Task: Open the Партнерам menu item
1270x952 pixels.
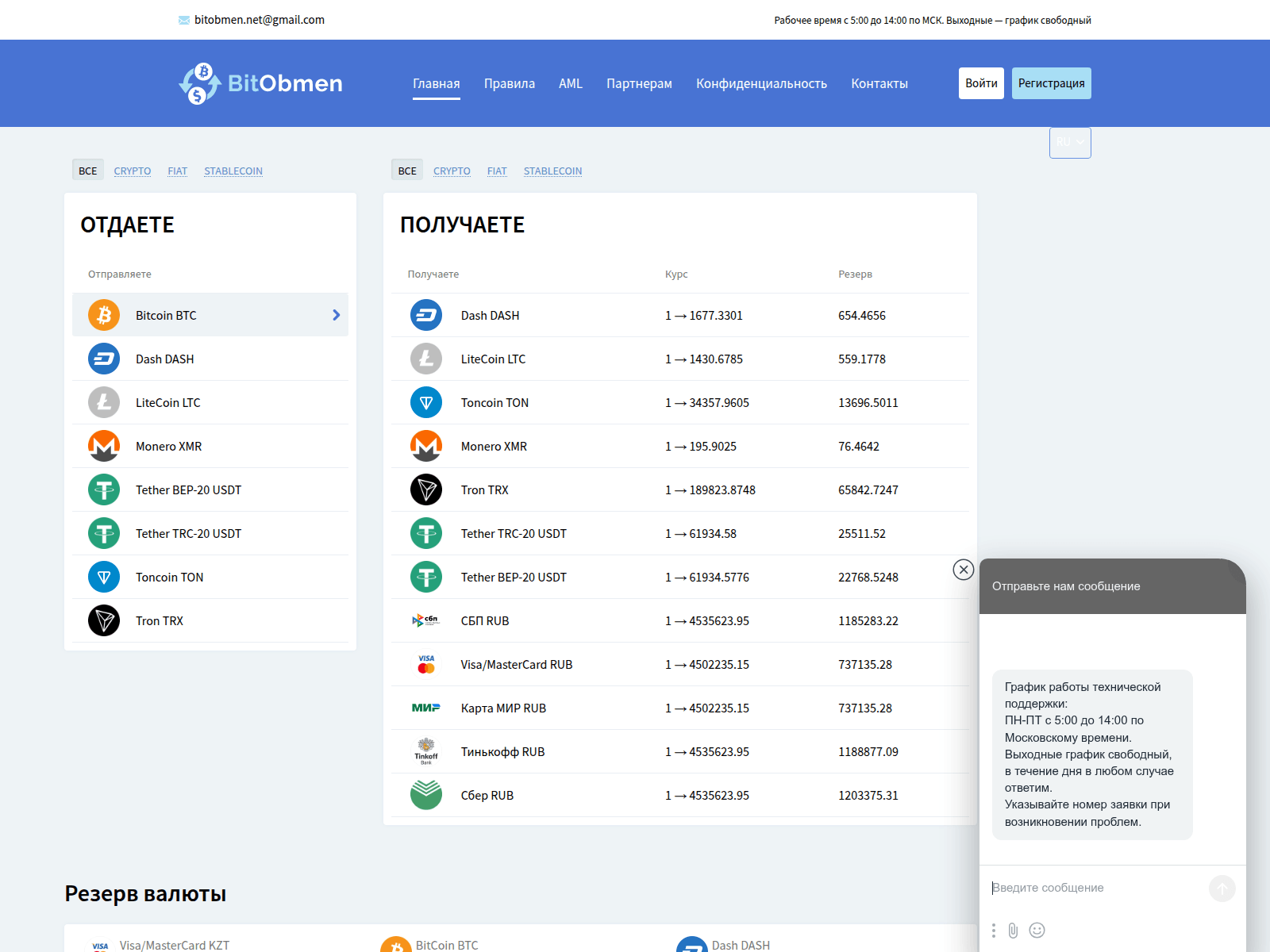Action: click(639, 83)
